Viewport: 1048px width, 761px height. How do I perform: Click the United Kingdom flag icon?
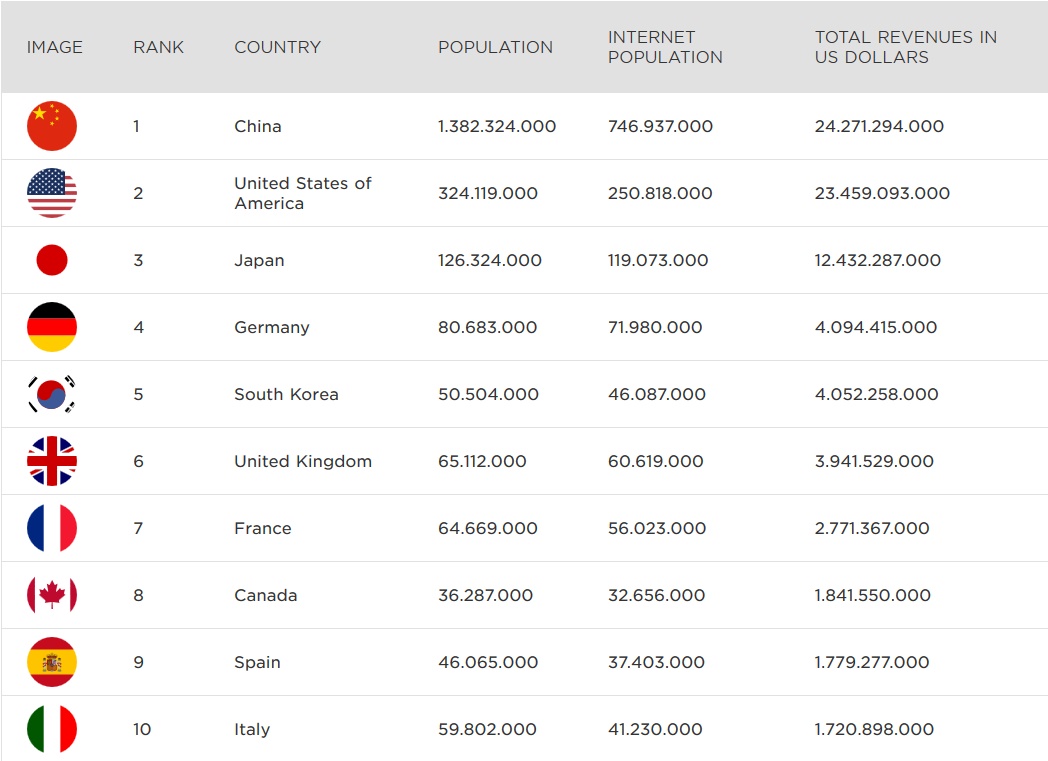tap(52, 461)
